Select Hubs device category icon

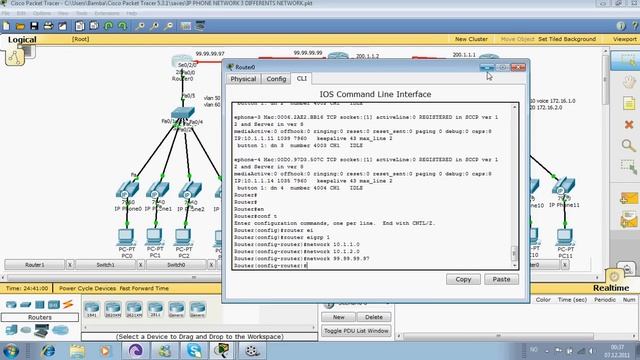[x=40, y=304]
